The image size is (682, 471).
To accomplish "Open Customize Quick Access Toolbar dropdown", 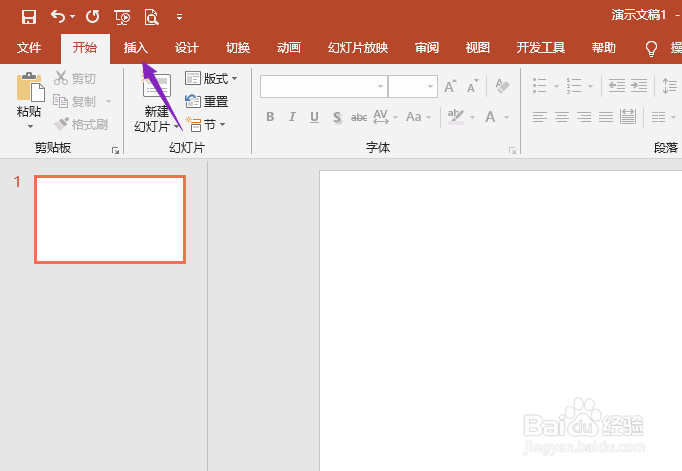I will 179,17.
